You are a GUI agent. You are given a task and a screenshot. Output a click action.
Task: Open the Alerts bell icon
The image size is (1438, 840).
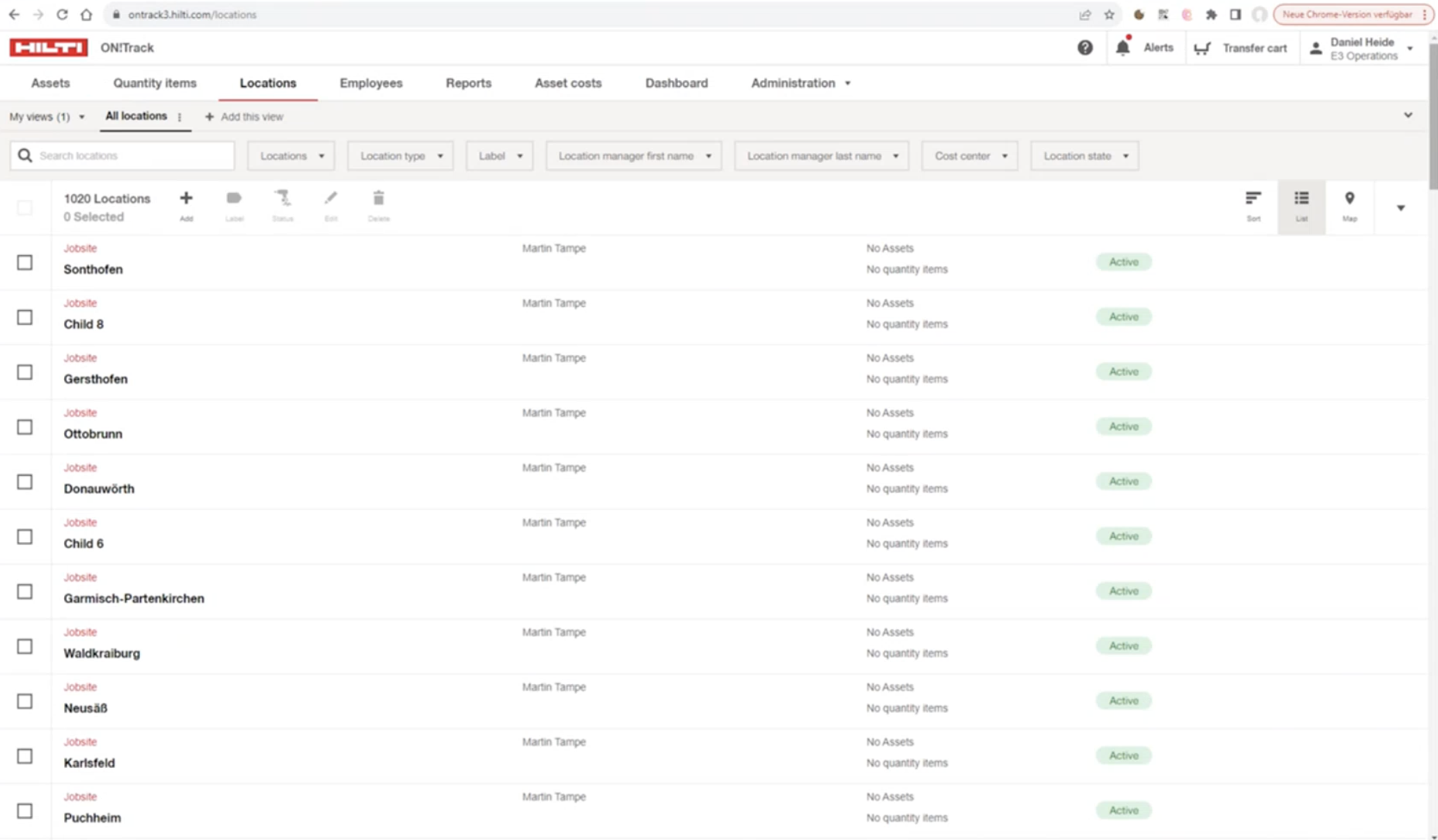[1122, 48]
